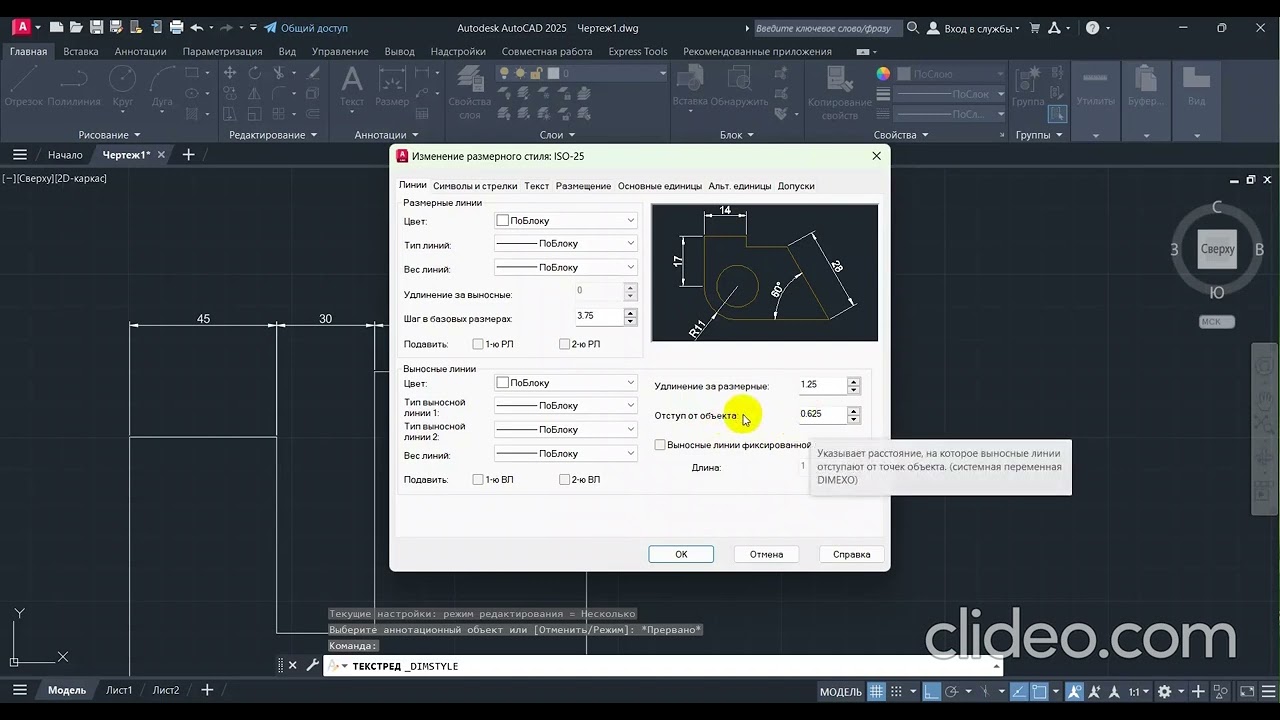Click the New file icon
The image size is (1280, 720).
[56, 28]
